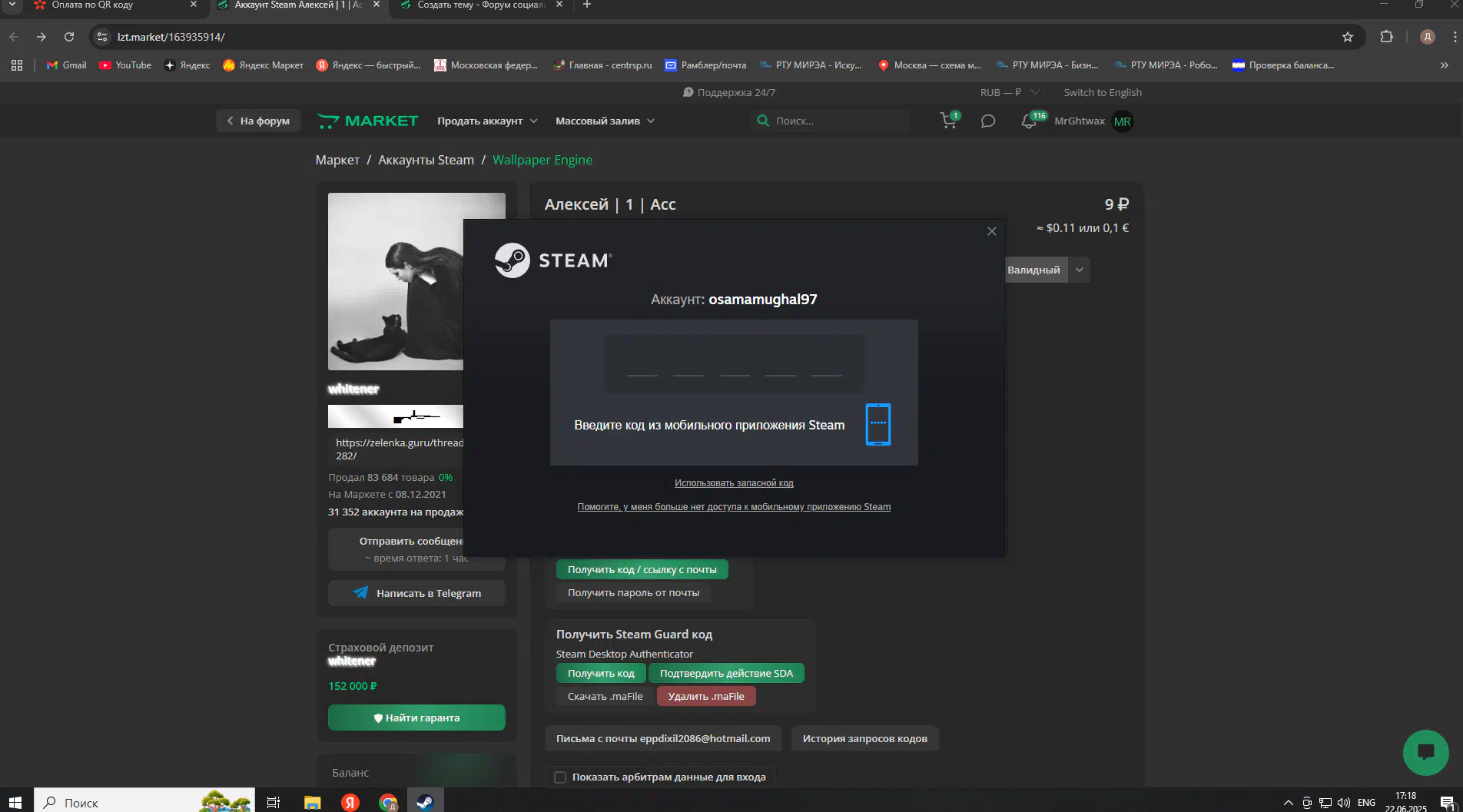
Task: Click Маркет breadcrumb
Action: [337, 160]
